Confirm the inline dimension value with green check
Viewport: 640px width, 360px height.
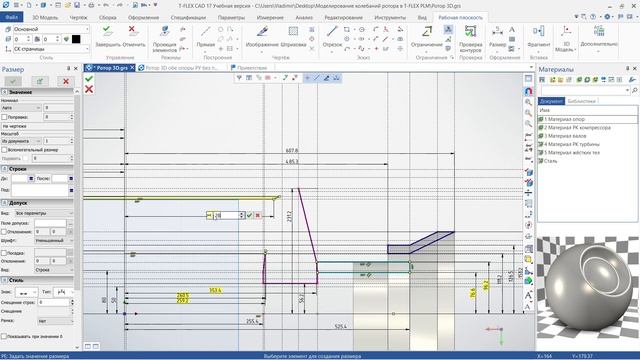coord(249,215)
